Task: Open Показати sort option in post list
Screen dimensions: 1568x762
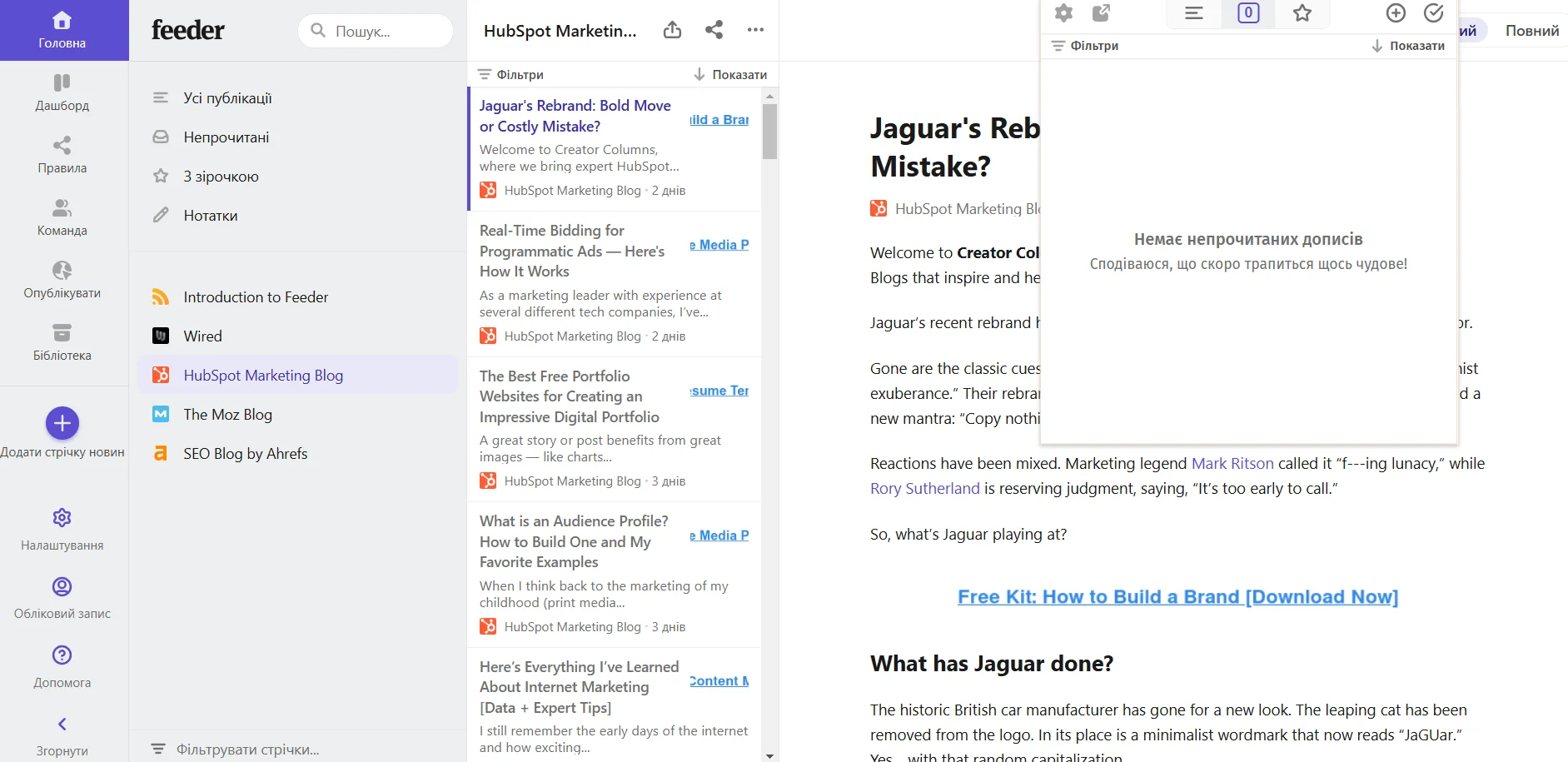Action: click(x=730, y=75)
